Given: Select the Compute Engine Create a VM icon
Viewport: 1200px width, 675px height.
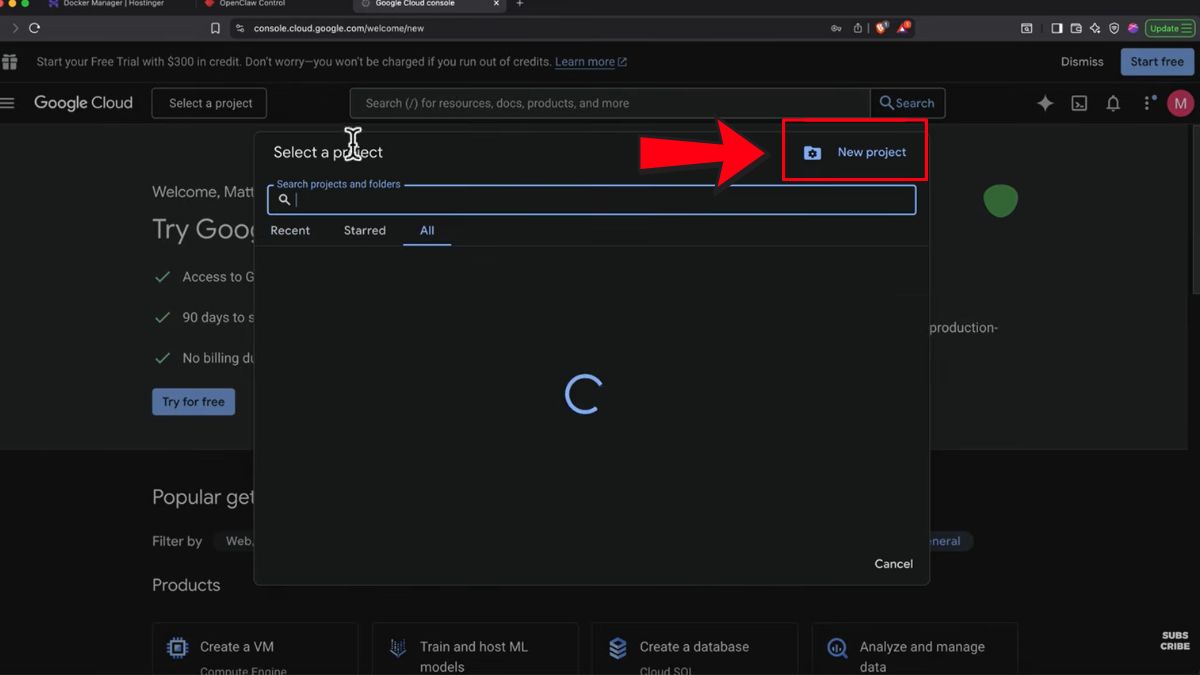Looking at the screenshot, I should [x=177, y=647].
